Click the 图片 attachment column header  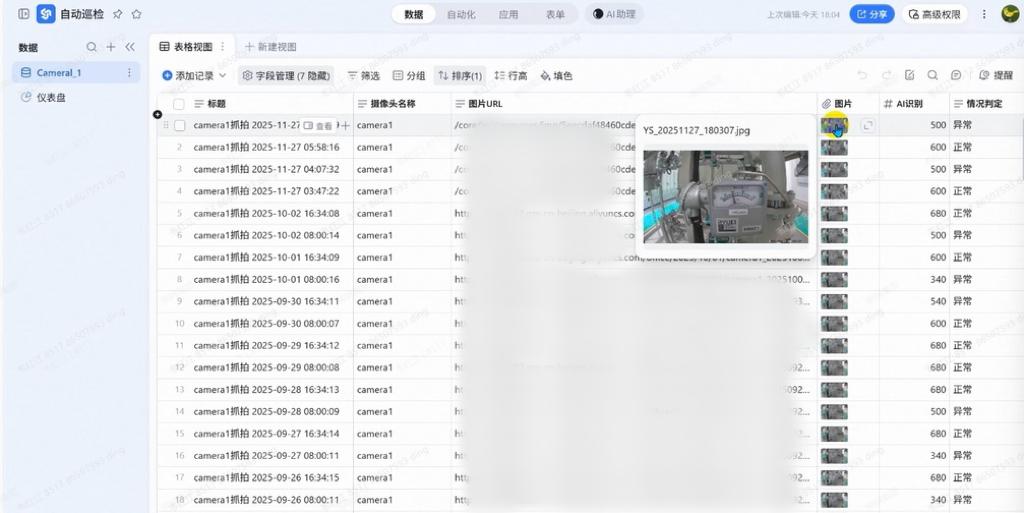point(848,104)
